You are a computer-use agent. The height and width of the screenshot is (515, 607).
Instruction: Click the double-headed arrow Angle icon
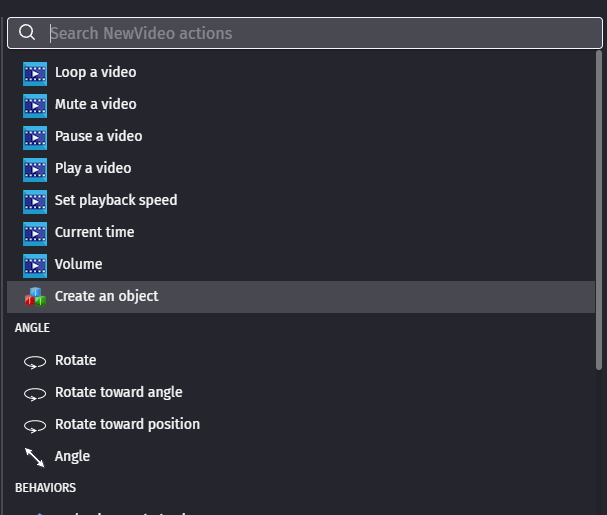[35, 457]
